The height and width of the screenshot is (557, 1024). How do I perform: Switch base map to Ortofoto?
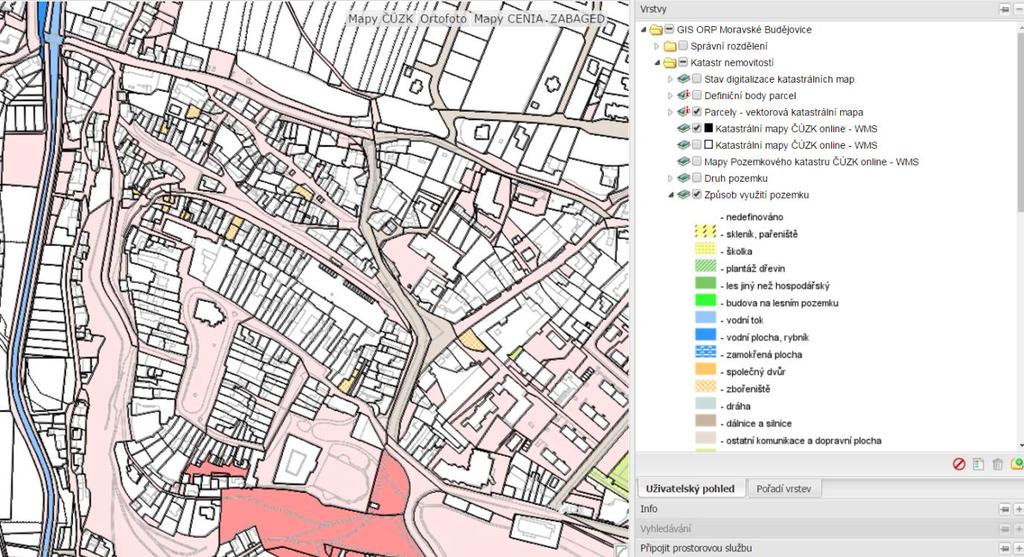pyautogui.click(x=443, y=19)
